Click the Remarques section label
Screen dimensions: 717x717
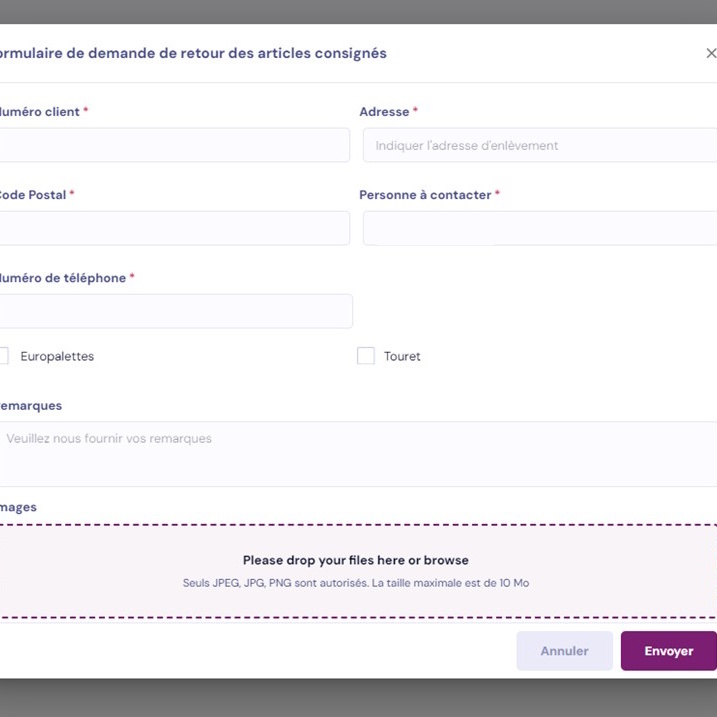click(x=31, y=406)
